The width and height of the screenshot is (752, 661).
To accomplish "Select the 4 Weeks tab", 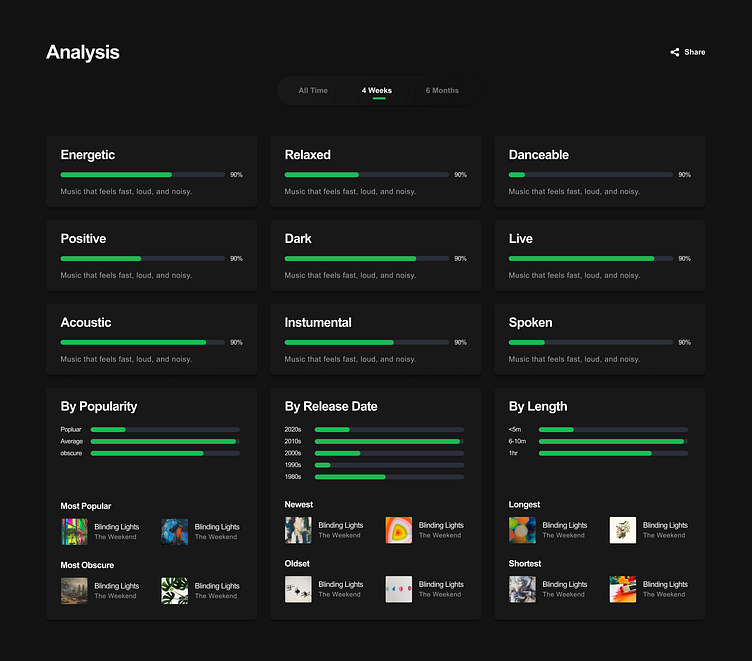I will [377, 91].
